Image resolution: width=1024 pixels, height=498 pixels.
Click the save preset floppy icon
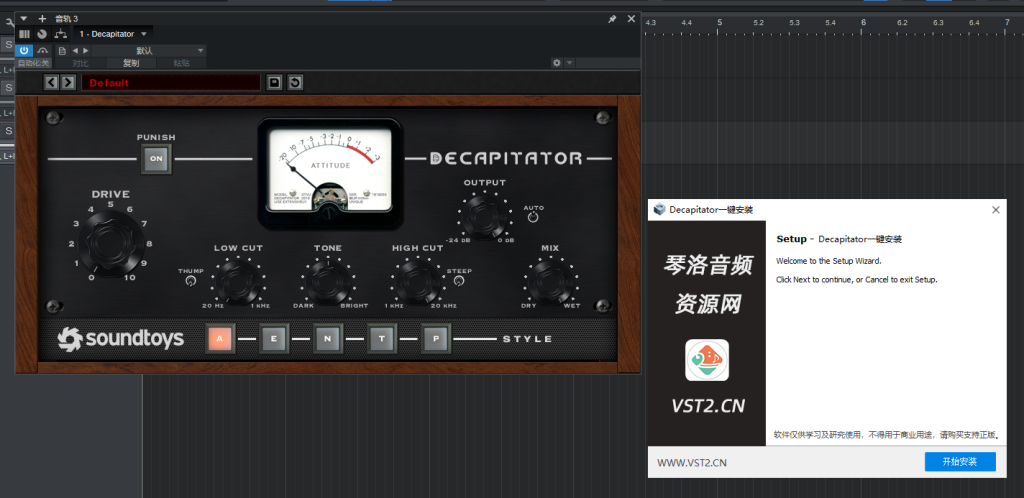pyautogui.click(x=275, y=82)
